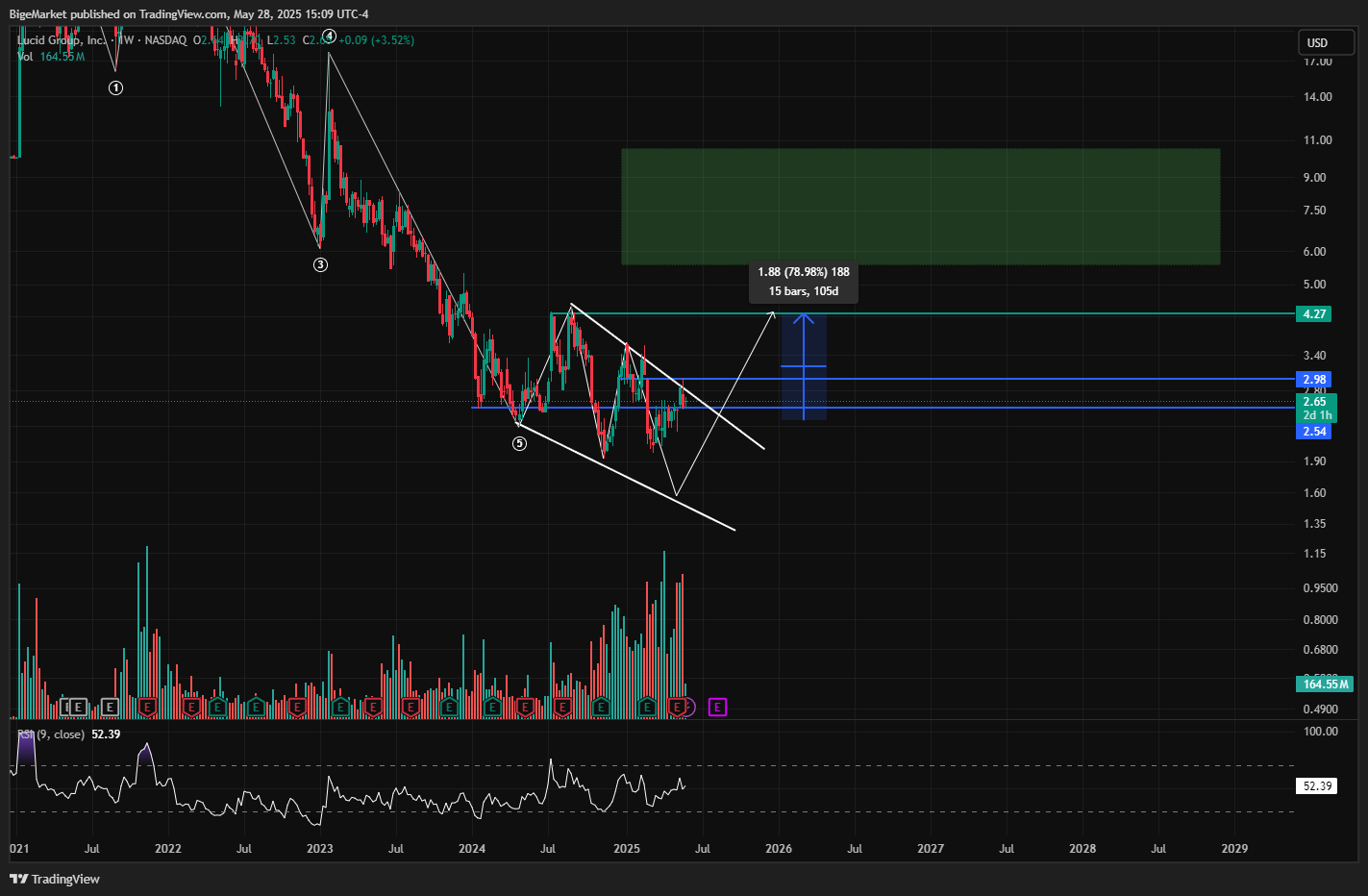Click the purple upcoming earnings E marker
The image size is (1368, 896).
tap(717, 708)
